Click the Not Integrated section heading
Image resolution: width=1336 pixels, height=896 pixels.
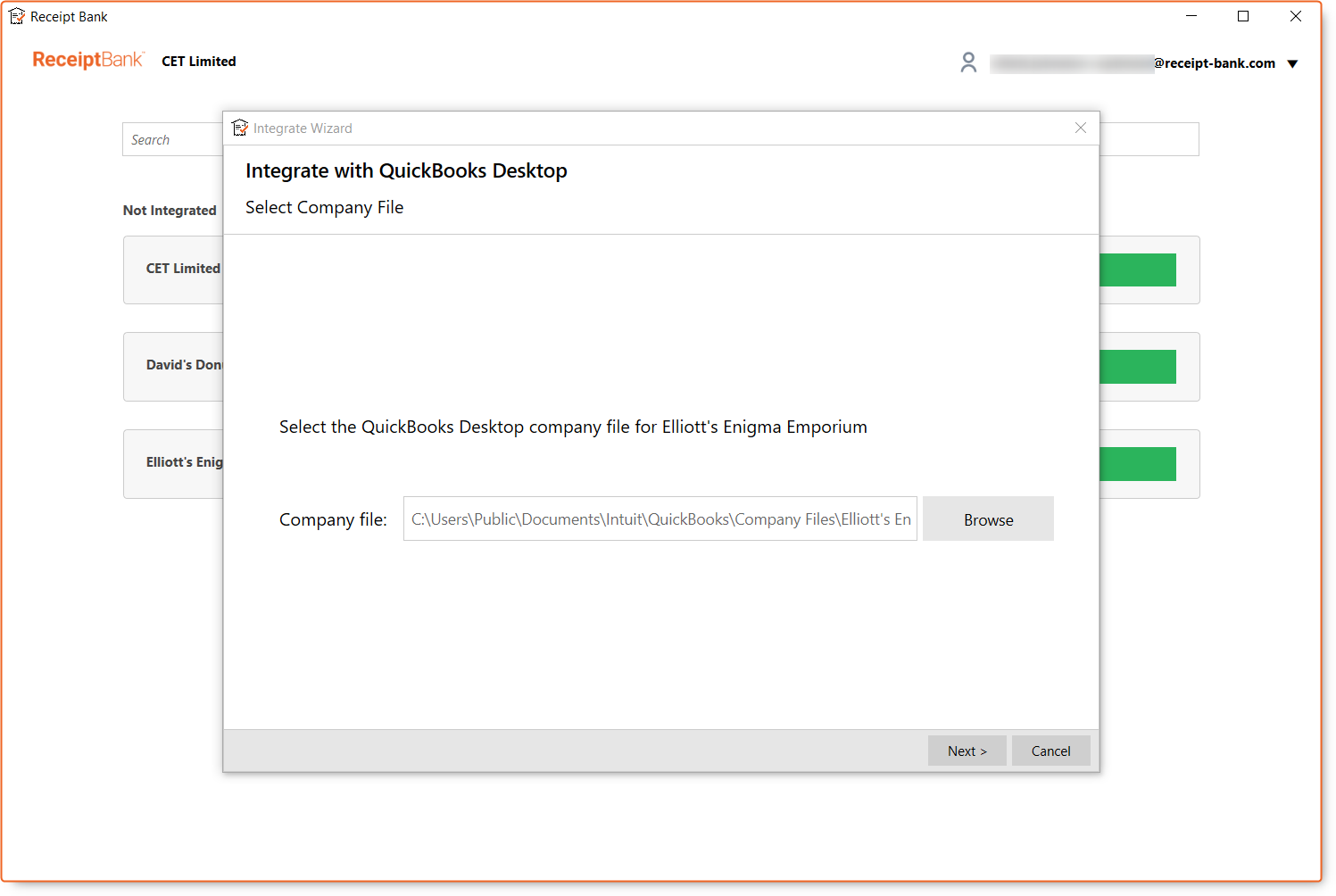(x=170, y=210)
